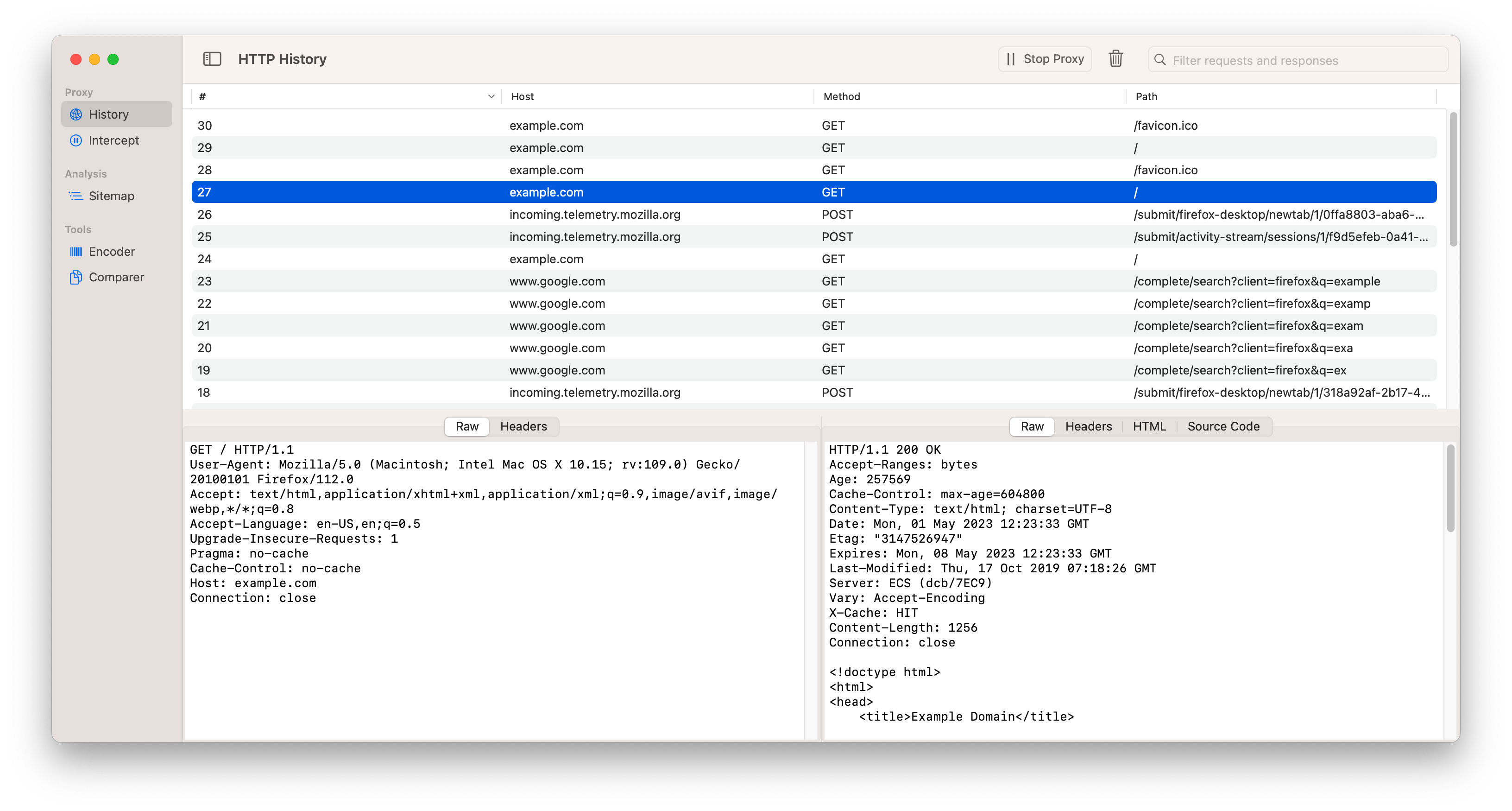Select request 26 to incoming.telemetry.mozilla.org
The height and width of the screenshot is (811, 1512).
[x=594, y=215]
